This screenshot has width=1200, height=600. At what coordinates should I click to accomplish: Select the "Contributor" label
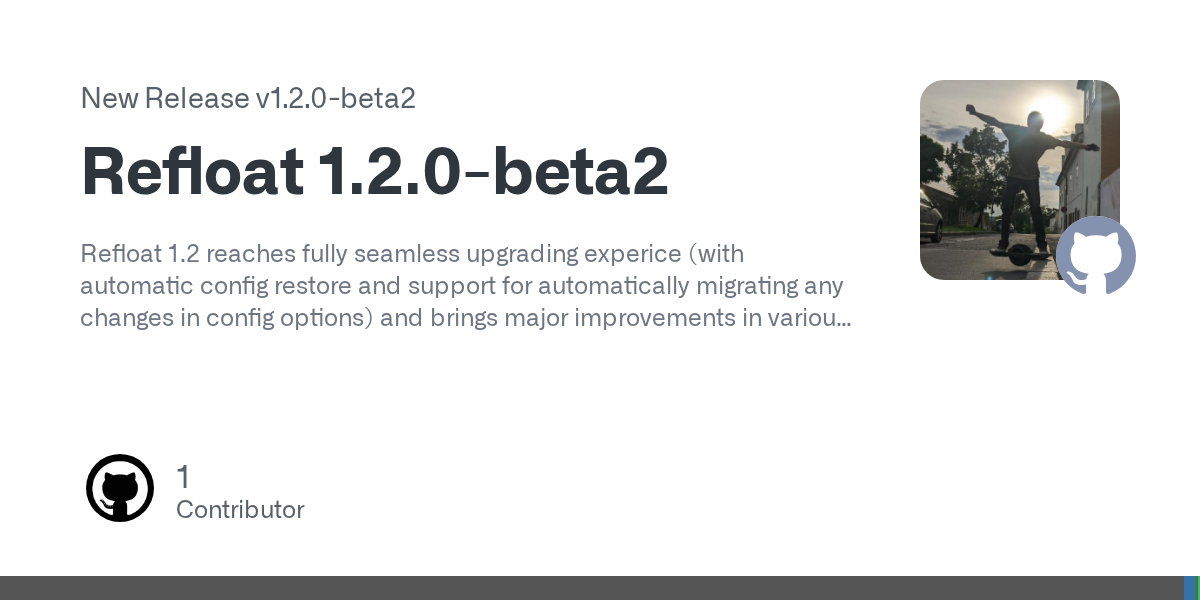coord(240,510)
